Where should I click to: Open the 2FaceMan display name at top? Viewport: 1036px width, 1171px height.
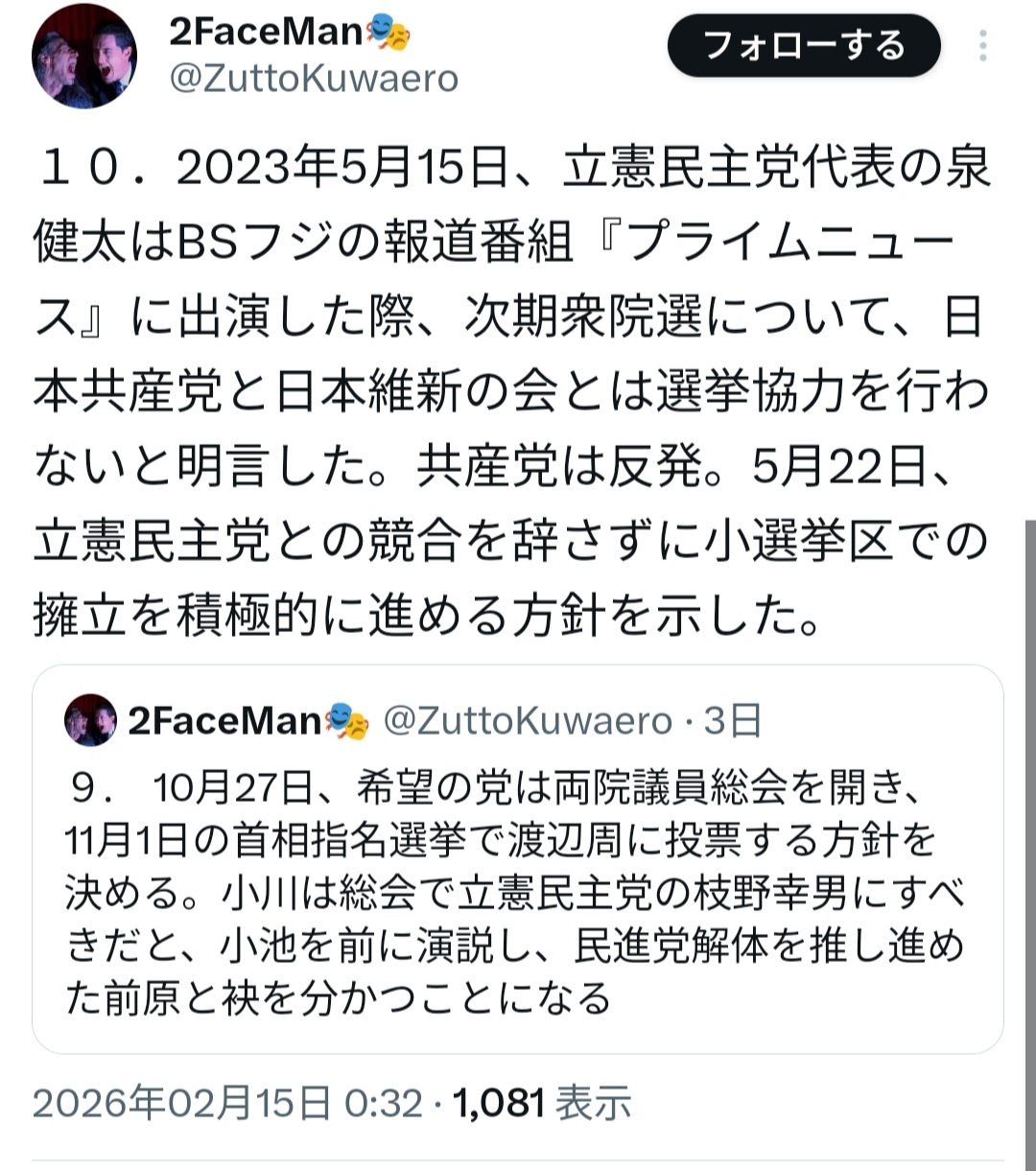coord(268,35)
